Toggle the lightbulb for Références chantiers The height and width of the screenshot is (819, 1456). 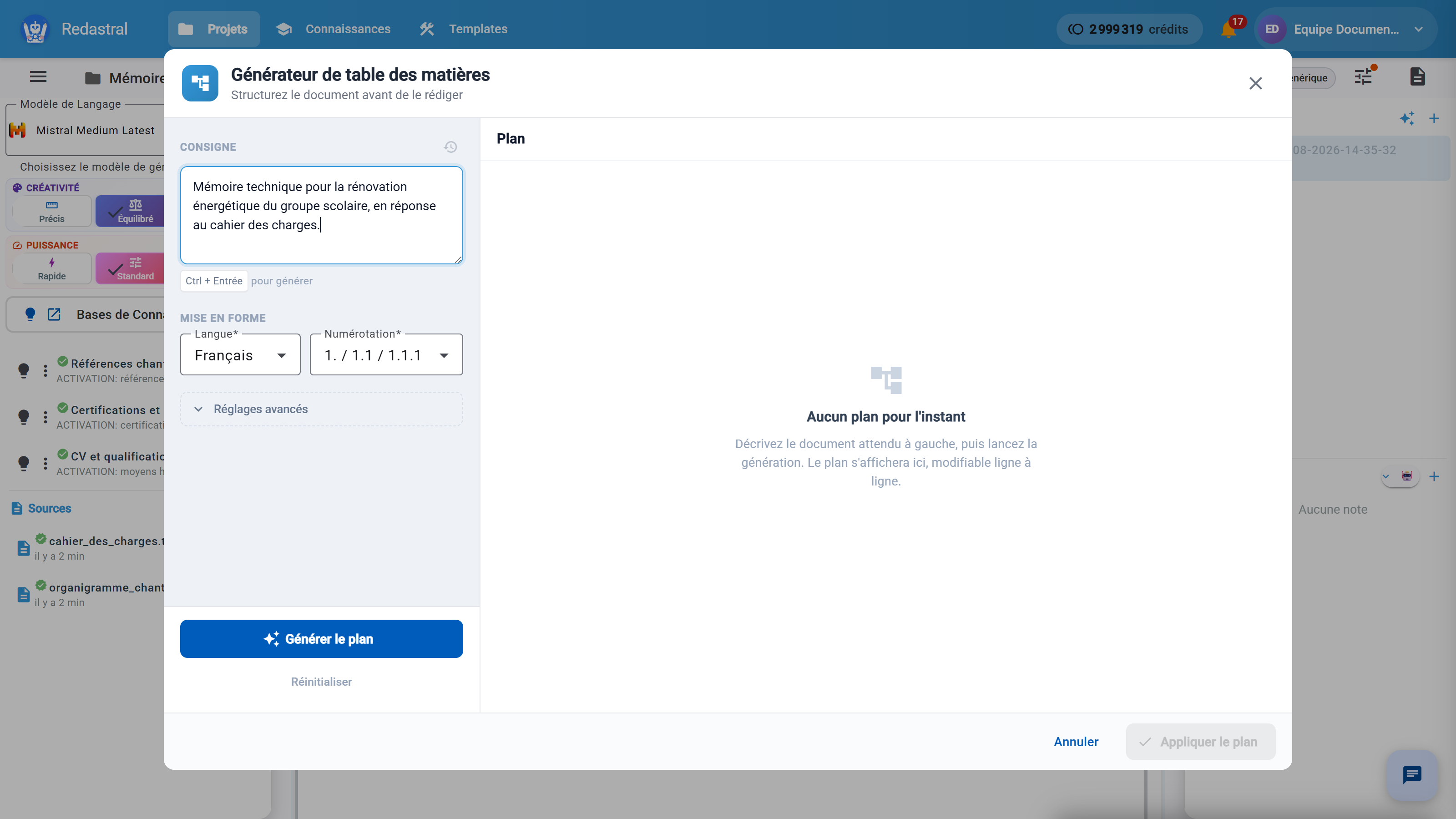[x=24, y=370]
